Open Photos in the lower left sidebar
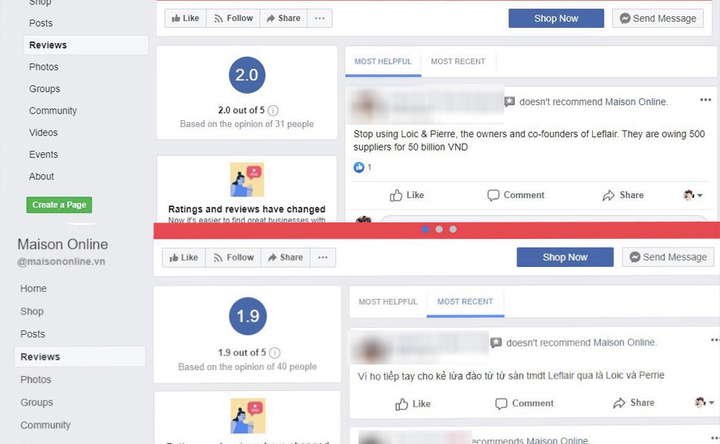720x444 pixels. tap(36, 380)
